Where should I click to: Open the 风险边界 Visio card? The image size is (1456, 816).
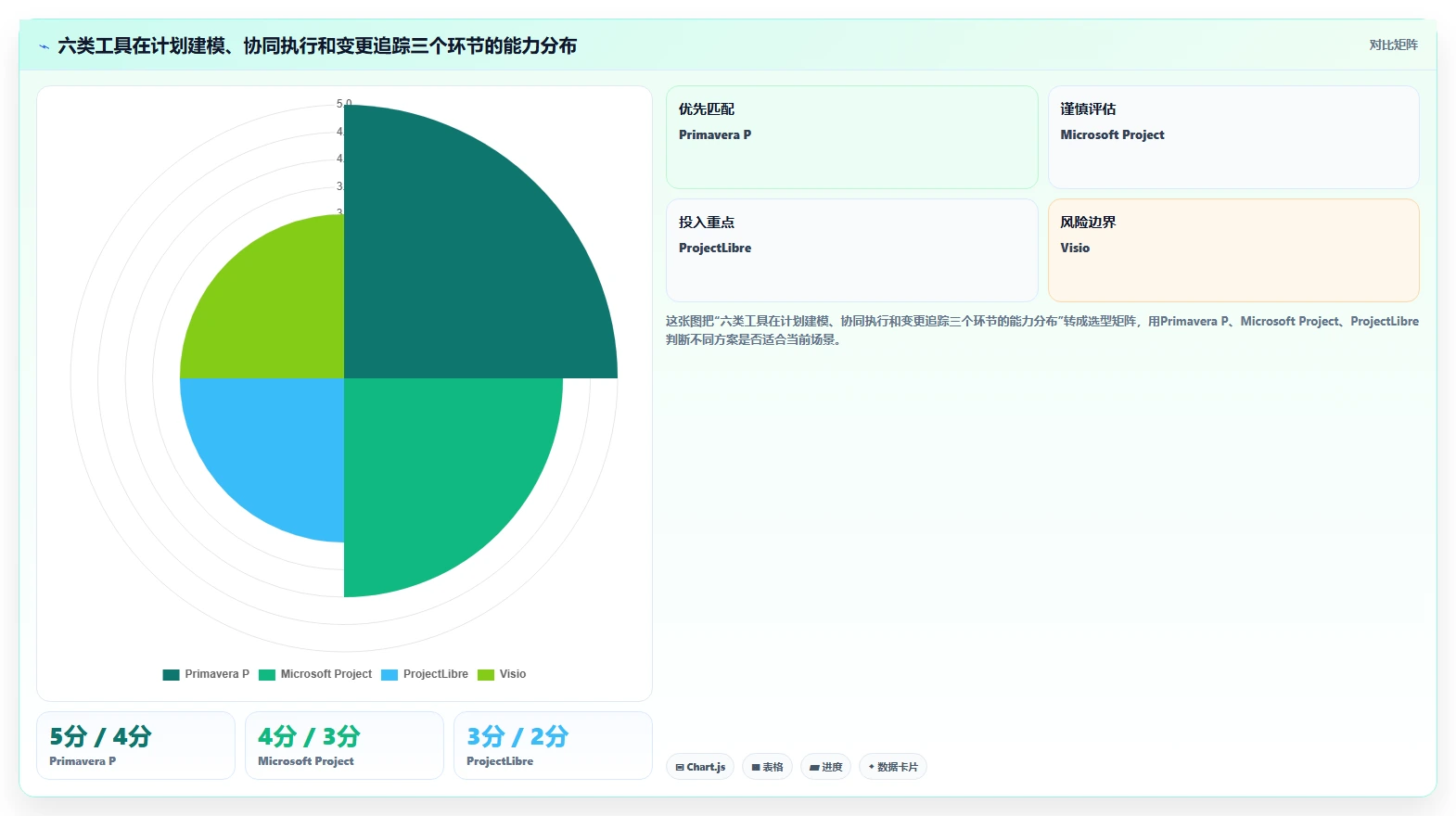click(x=1233, y=250)
